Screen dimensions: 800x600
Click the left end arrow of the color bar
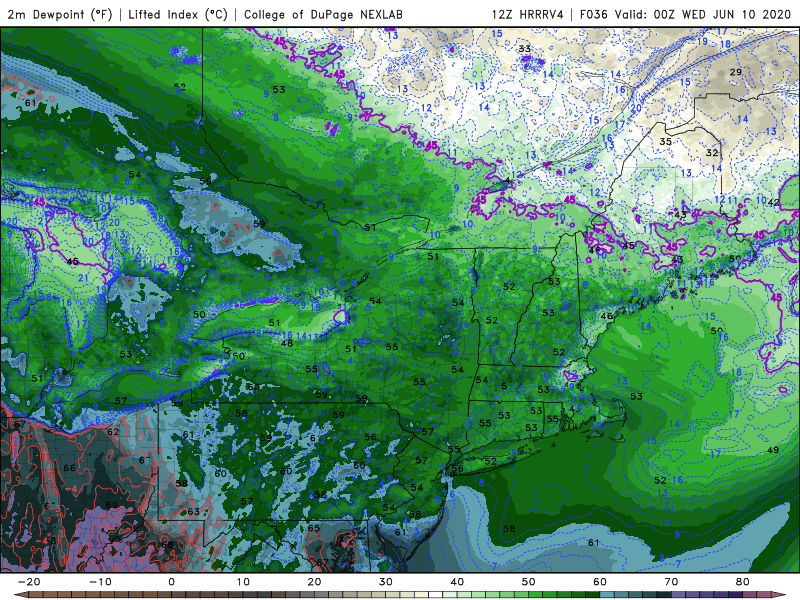click(x=20, y=595)
